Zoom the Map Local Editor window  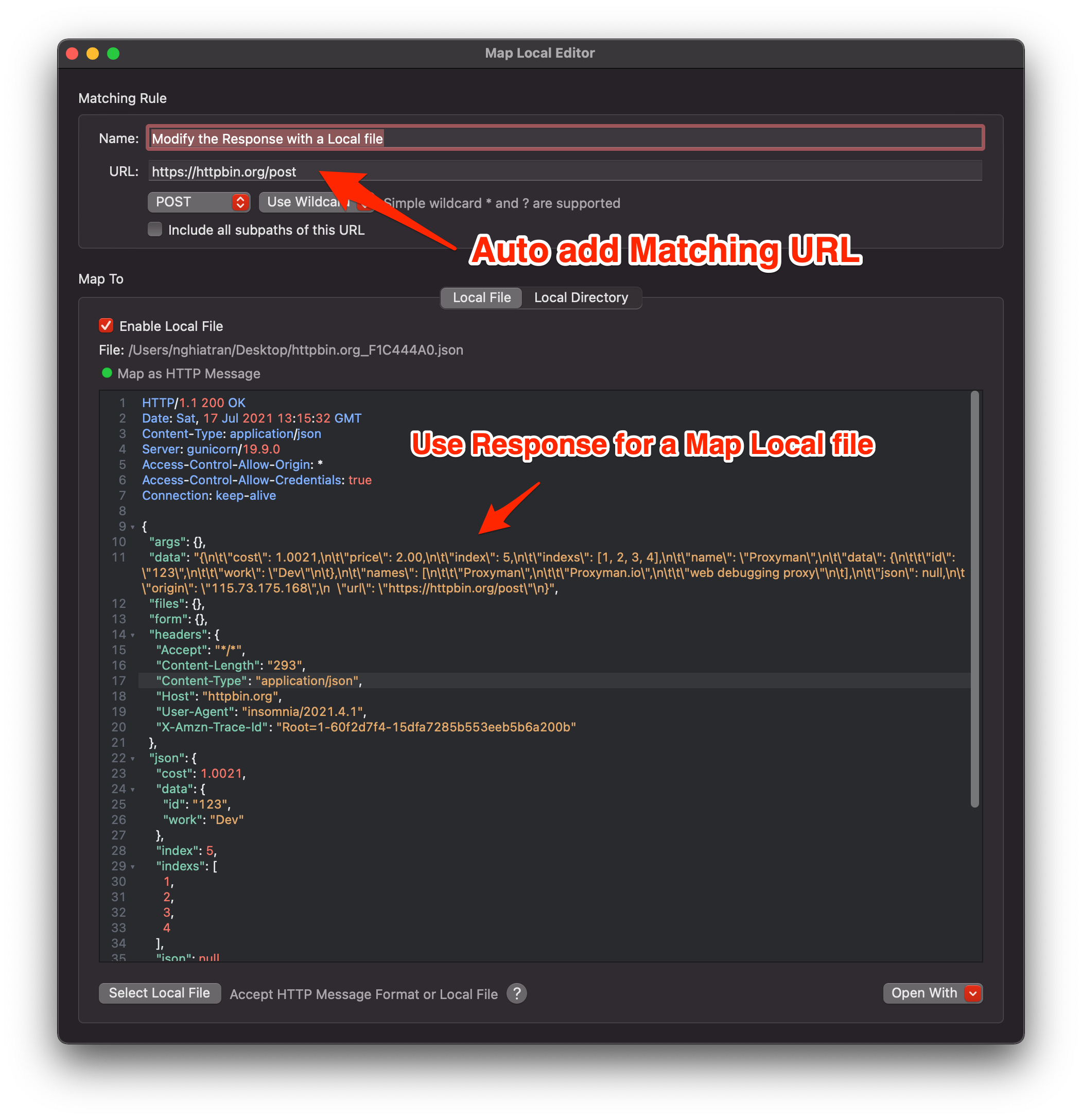click(113, 53)
